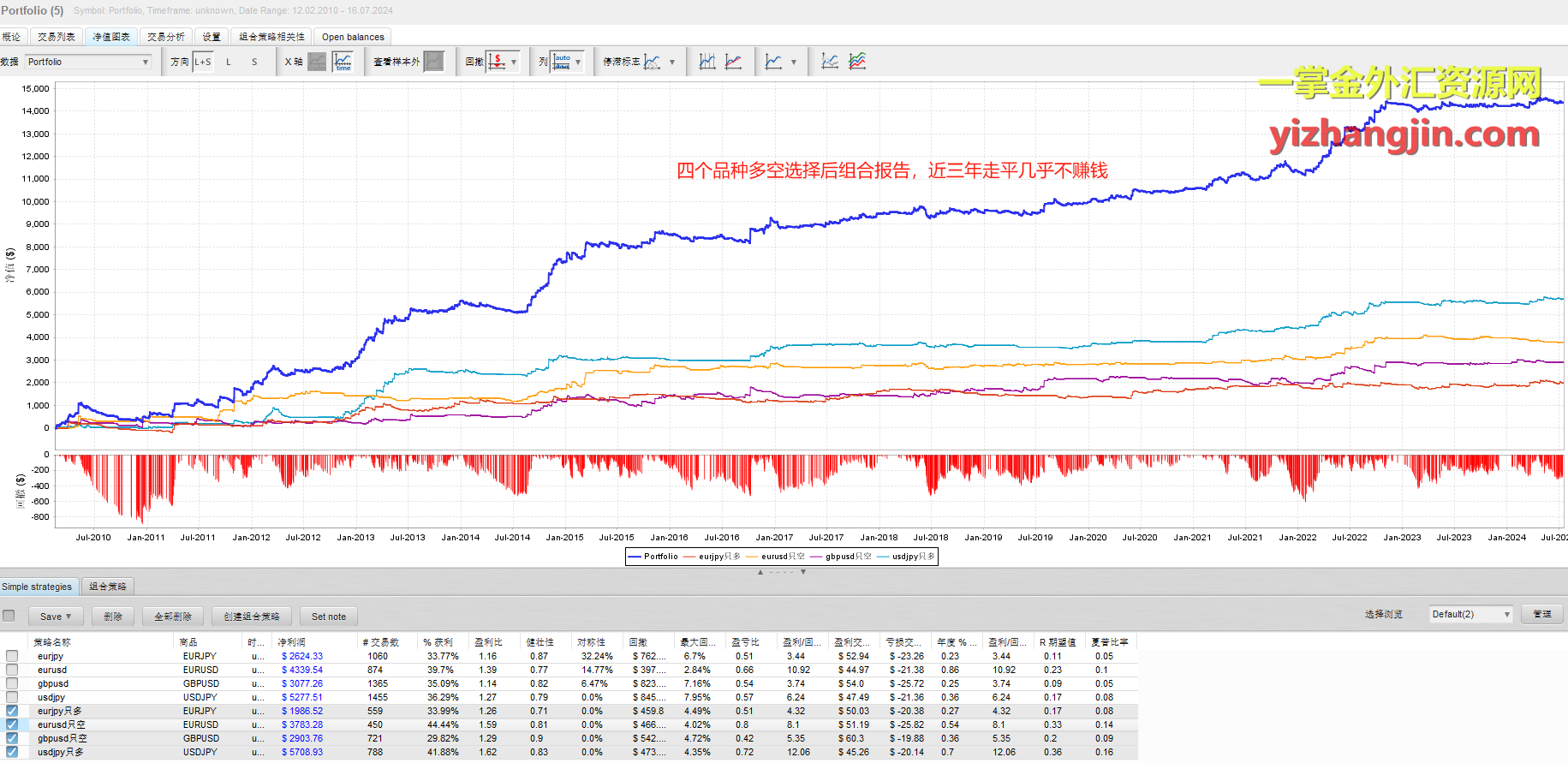Image resolution: width=1568 pixels, height=763 pixels.
Task: Click the eurusd只空 legend entry
Action: [x=776, y=557]
